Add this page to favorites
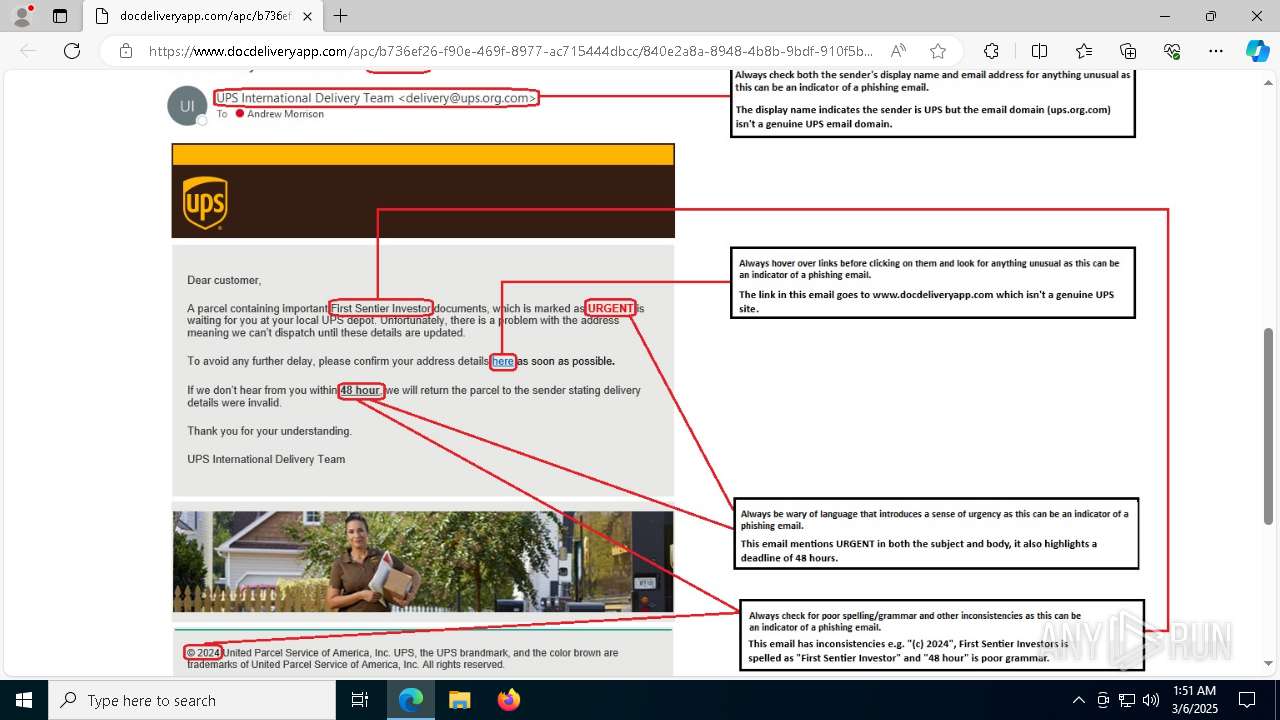Viewport: 1280px width, 720px height. pos(937,51)
